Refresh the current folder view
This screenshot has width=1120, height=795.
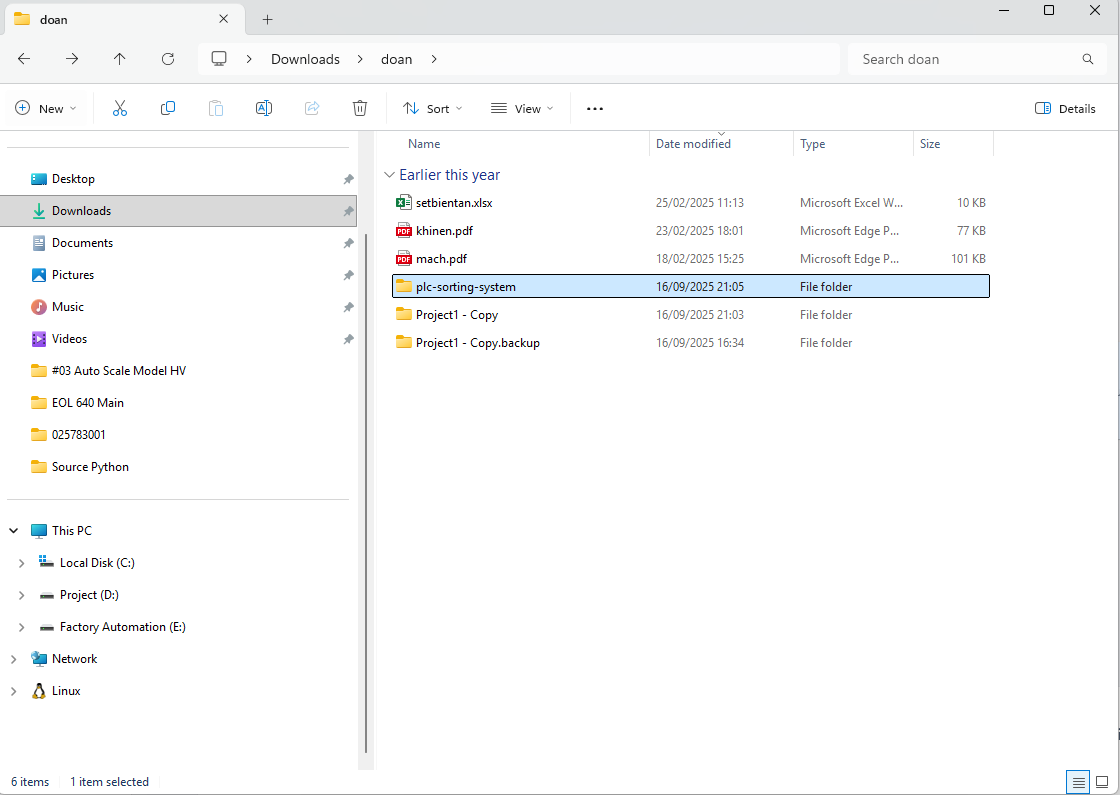pyautogui.click(x=168, y=59)
